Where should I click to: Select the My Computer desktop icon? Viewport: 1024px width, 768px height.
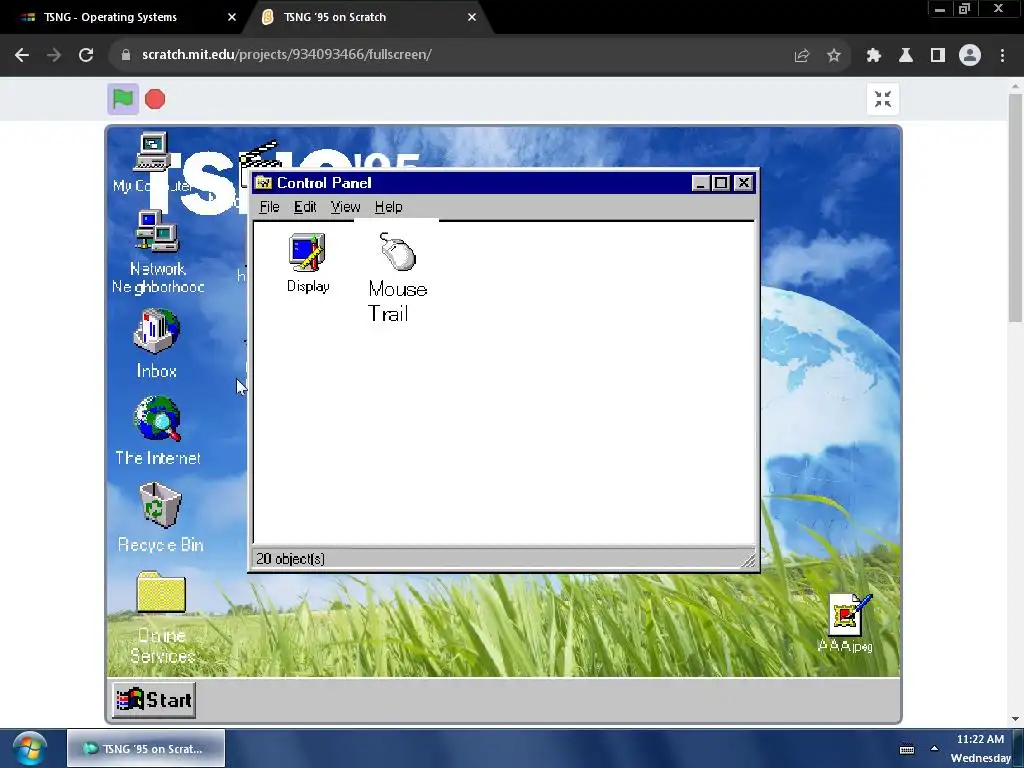pyautogui.click(x=152, y=162)
